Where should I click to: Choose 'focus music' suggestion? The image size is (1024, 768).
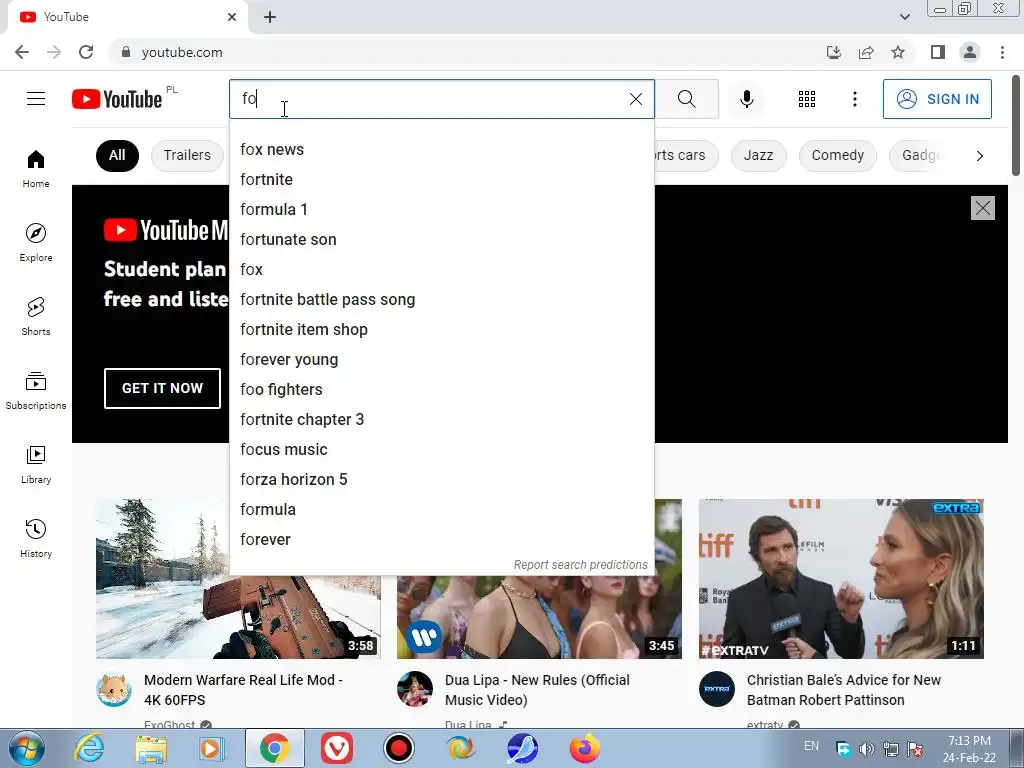441,449
